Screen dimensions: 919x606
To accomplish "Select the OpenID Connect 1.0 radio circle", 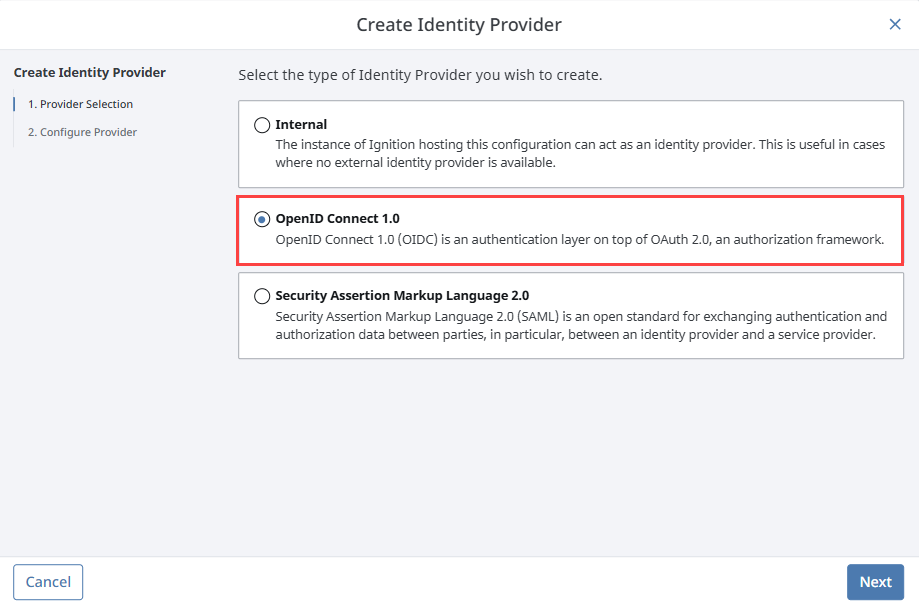I will (262, 219).
